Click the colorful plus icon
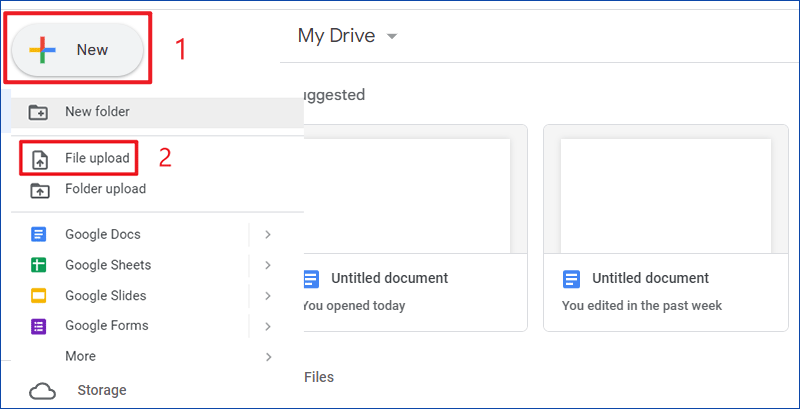This screenshot has width=800, height=409. 42,50
